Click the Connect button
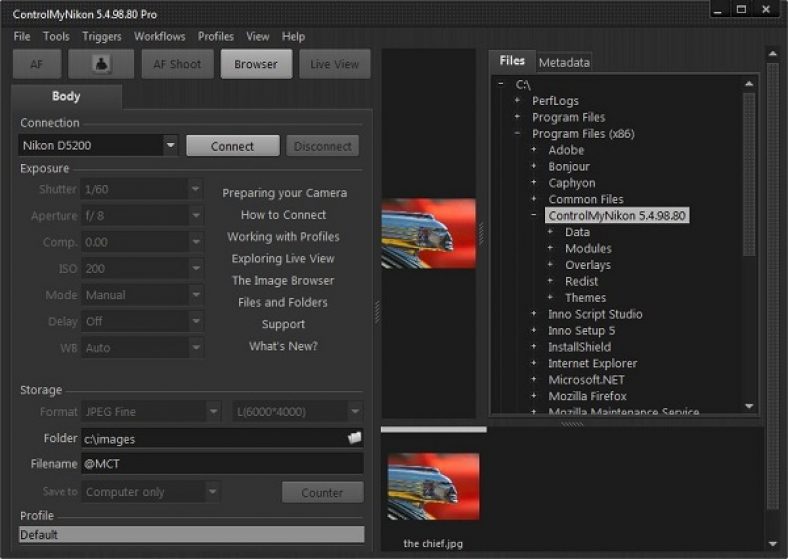788x559 pixels. (x=232, y=146)
